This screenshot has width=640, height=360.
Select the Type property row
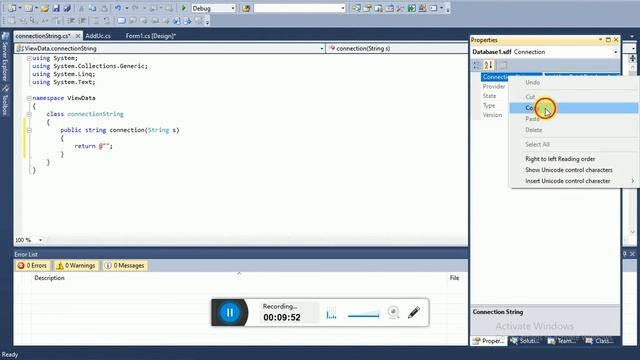click(x=494, y=106)
